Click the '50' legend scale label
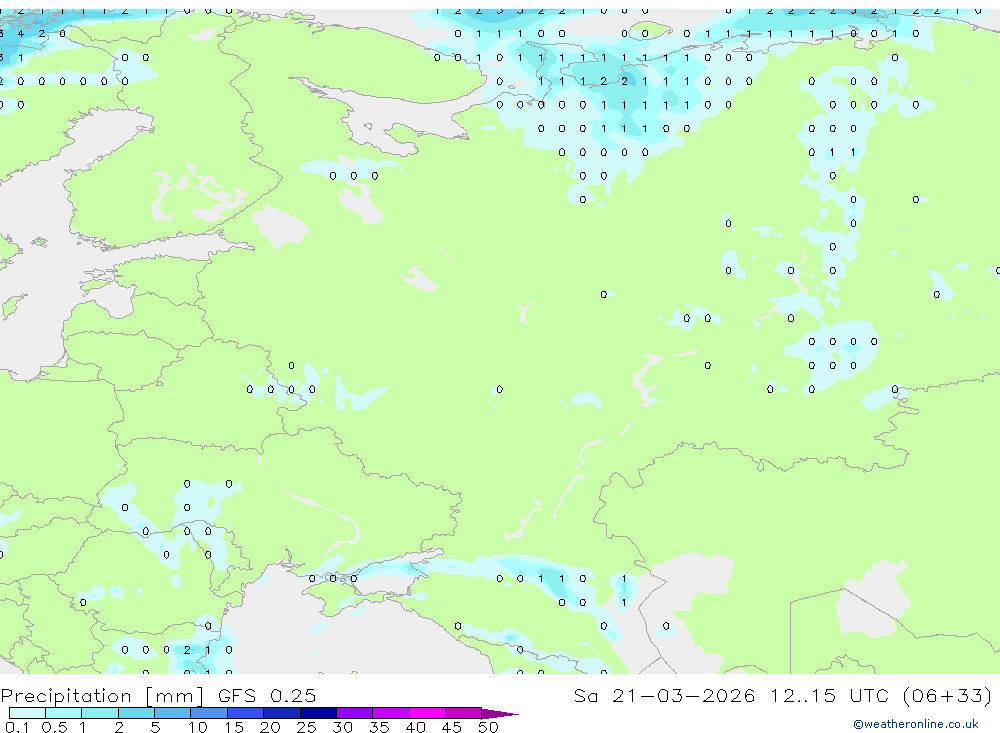The image size is (1000, 733). click(x=489, y=727)
